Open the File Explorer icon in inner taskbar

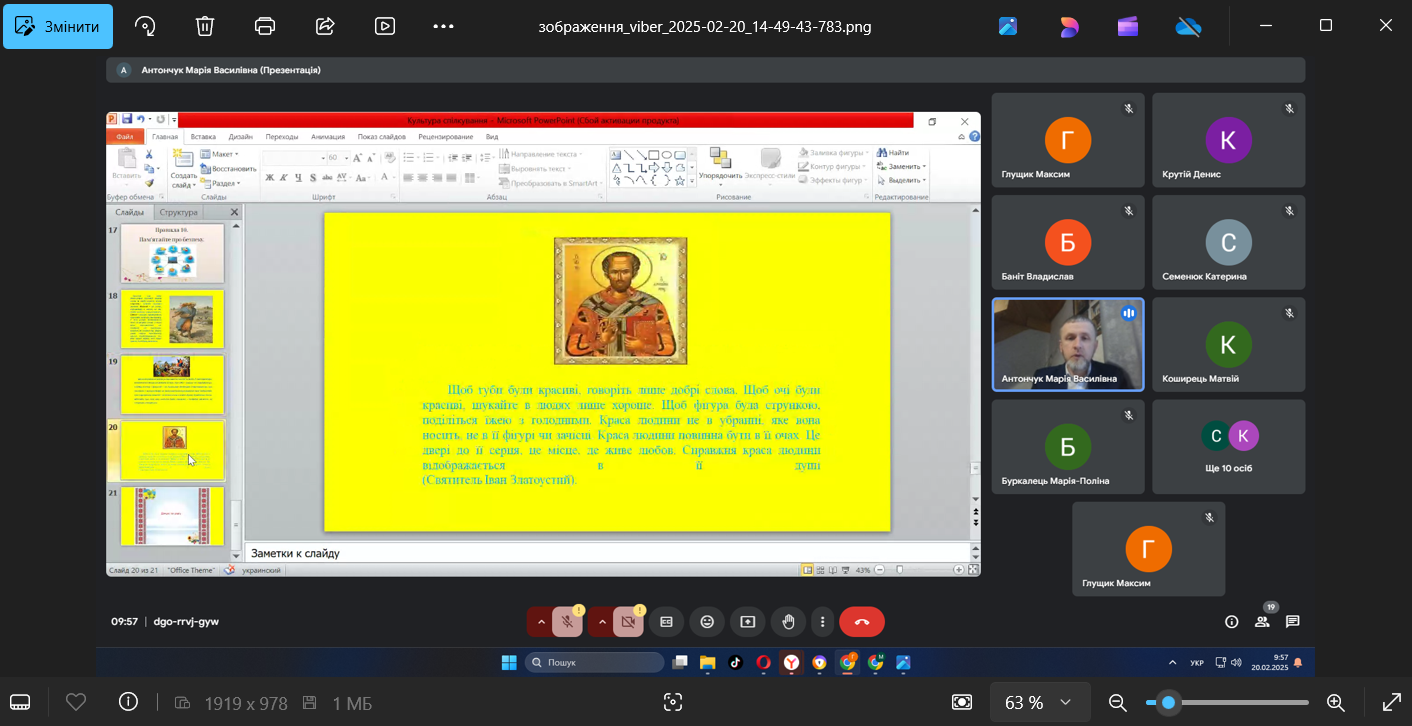pos(707,662)
